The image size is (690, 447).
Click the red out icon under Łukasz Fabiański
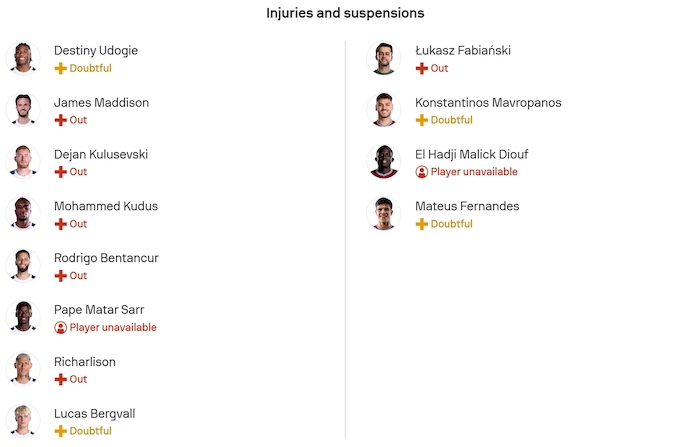[421, 68]
